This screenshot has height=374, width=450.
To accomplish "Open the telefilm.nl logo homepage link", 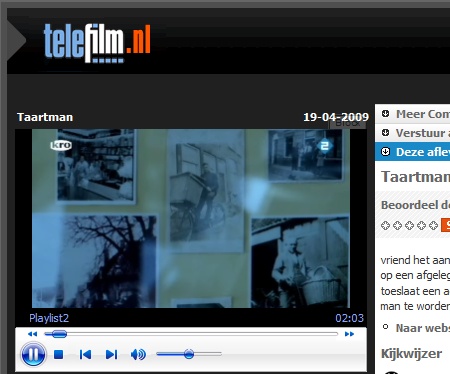I will (97, 43).
